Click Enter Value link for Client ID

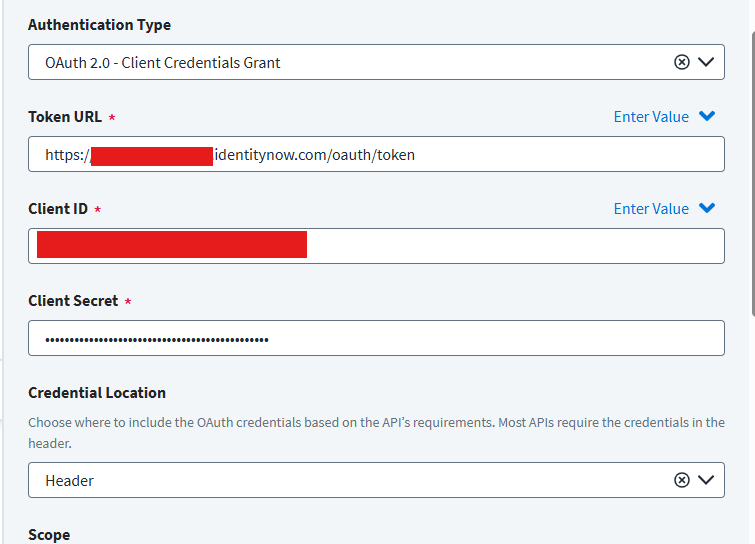pyautogui.click(x=651, y=209)
